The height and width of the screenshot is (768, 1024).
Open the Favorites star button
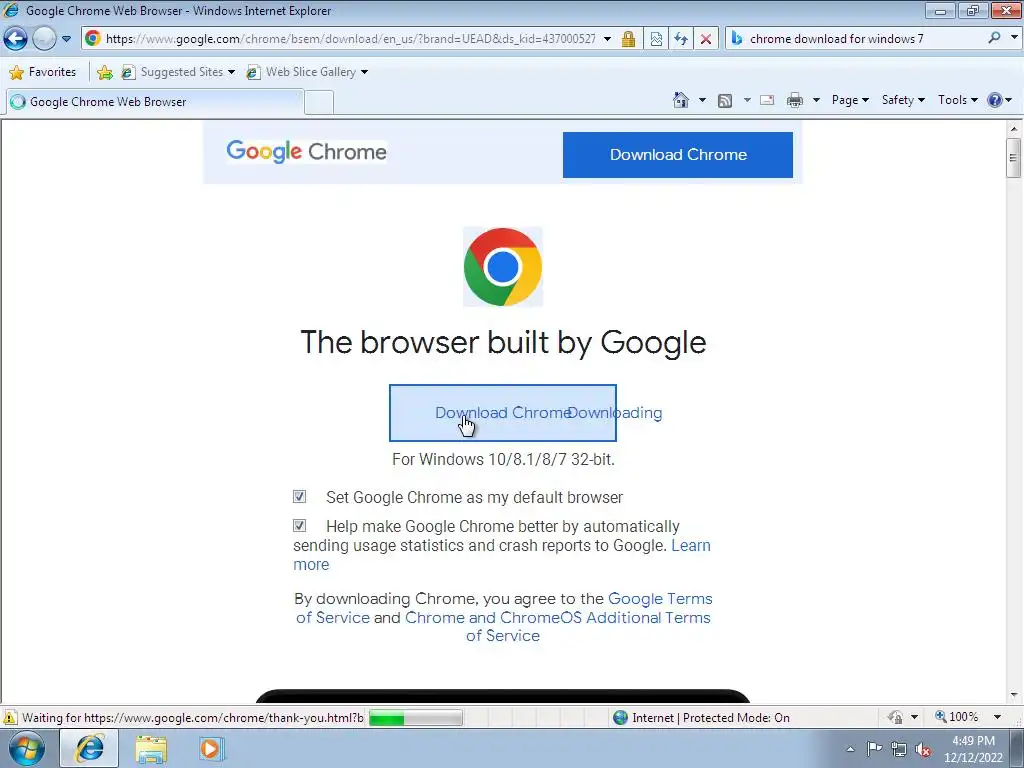point(43,72)
